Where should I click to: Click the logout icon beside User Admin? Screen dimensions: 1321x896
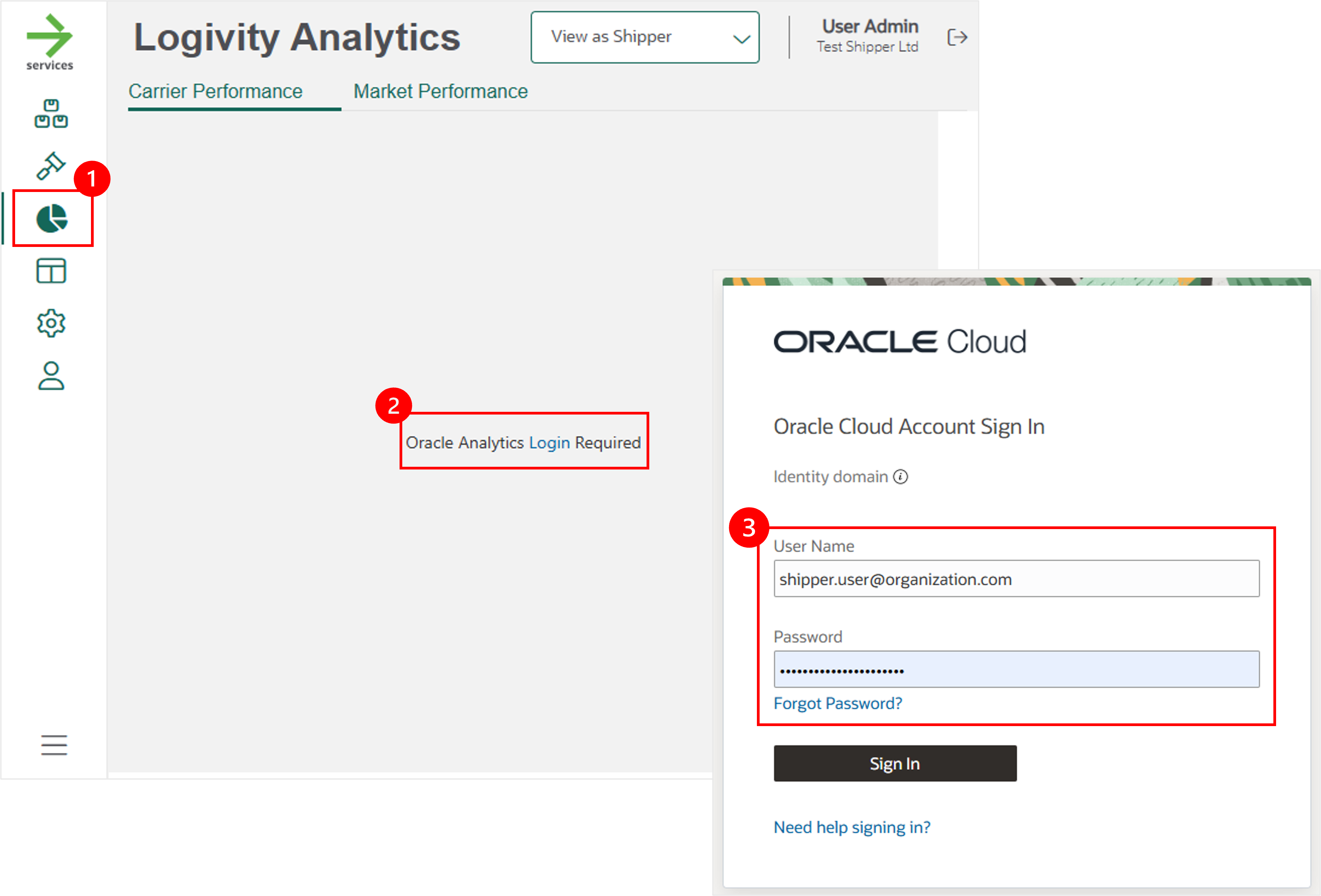point(957,38)
